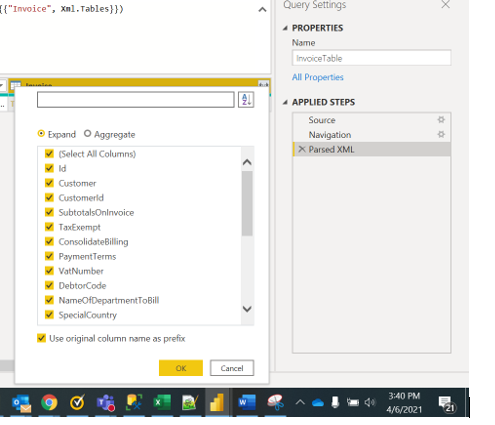Image resolution: width=495 pixels, height=425 pixels.
Task: Collapse the PROPERTIES section
Action: (x=285, y=28)
